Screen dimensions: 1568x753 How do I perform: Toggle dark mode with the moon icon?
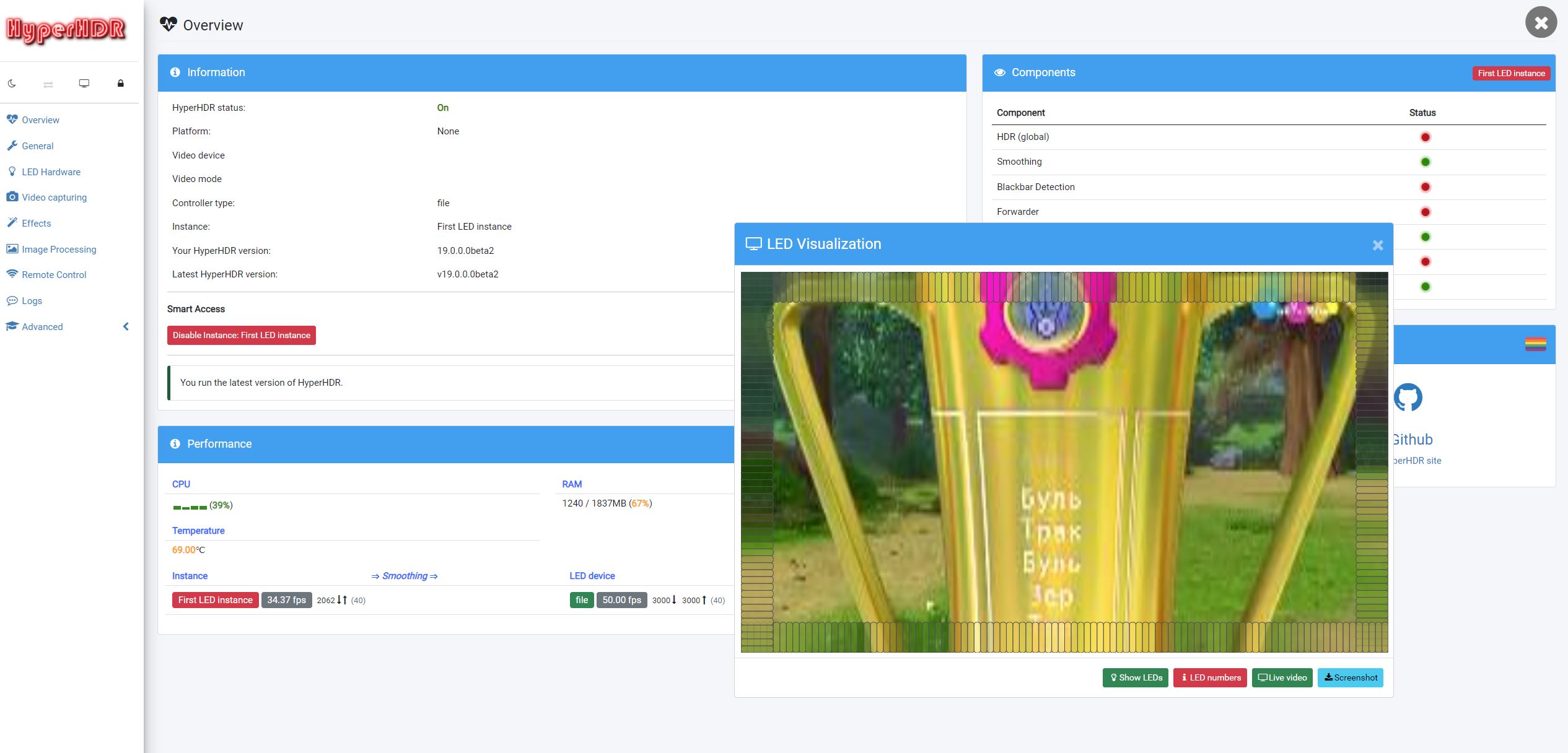tap(12, 83)
